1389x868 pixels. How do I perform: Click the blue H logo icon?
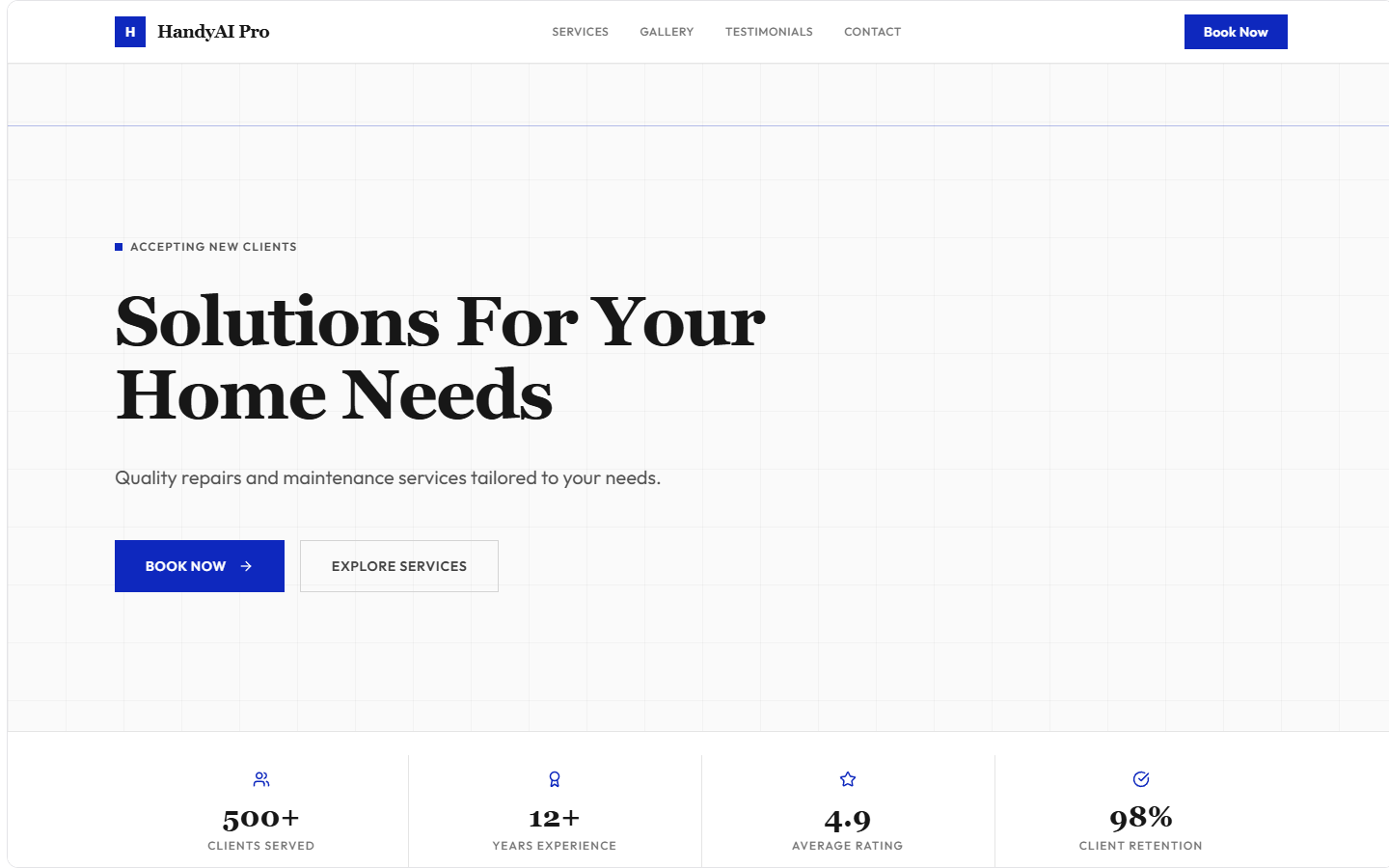pyautogui.click(x=130, y=32)
